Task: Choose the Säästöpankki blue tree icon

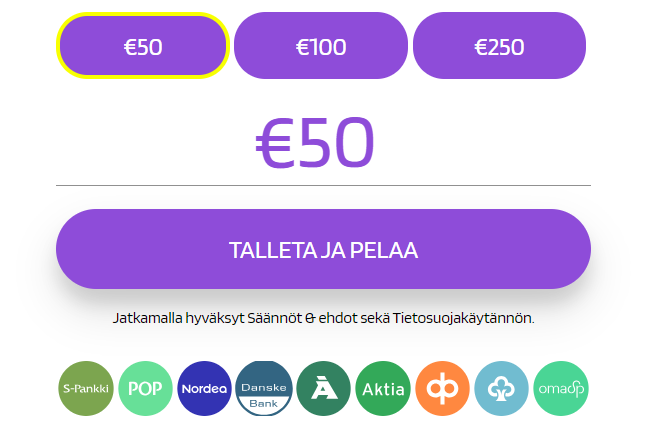Action: click(x=502, y=388)
